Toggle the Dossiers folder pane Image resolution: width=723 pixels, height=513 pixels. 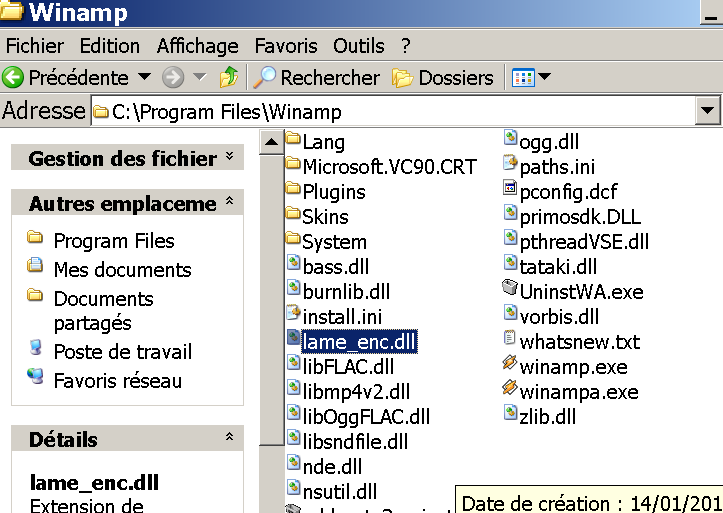(x=443, y=77)
